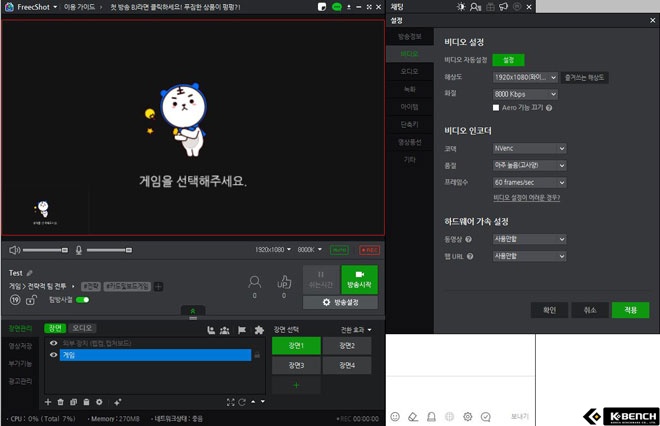The width and height of the screenshot is (660, 426).
Task: Edit the Test title with pencil icon
Action: (x=29, y=273)
